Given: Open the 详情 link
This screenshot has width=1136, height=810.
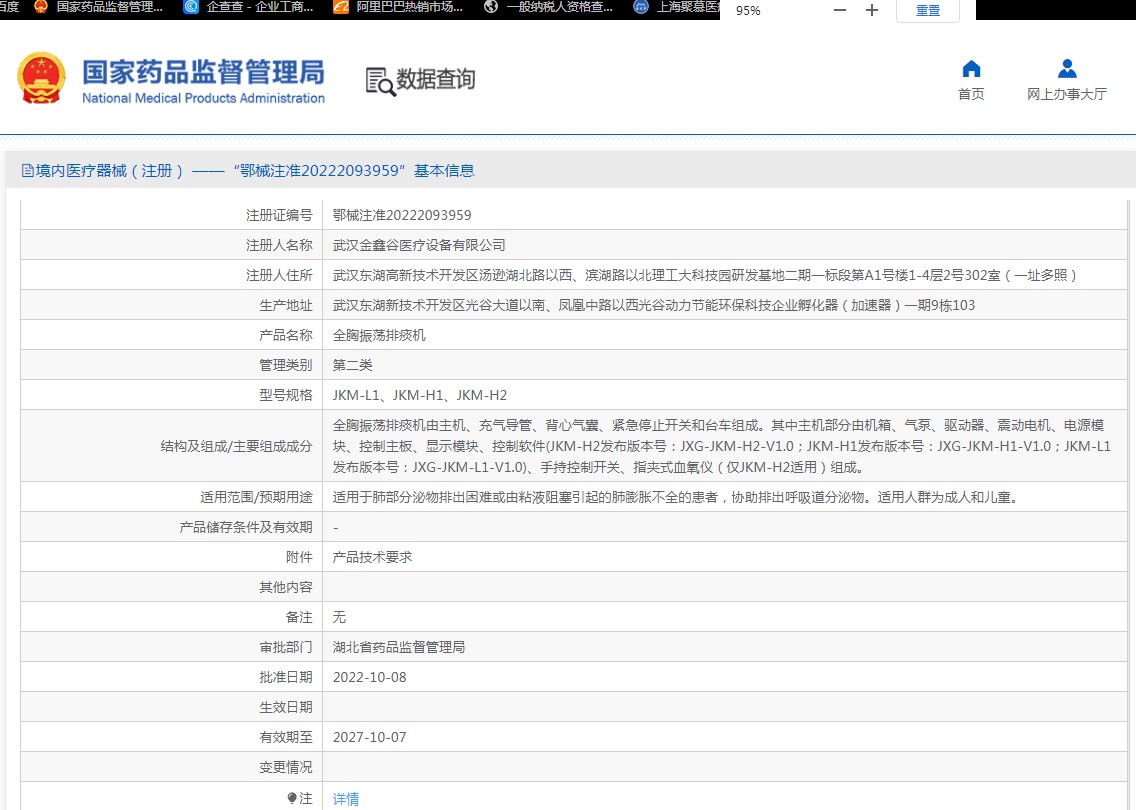Looking at the screenshot, I should (x=346, y=799).
